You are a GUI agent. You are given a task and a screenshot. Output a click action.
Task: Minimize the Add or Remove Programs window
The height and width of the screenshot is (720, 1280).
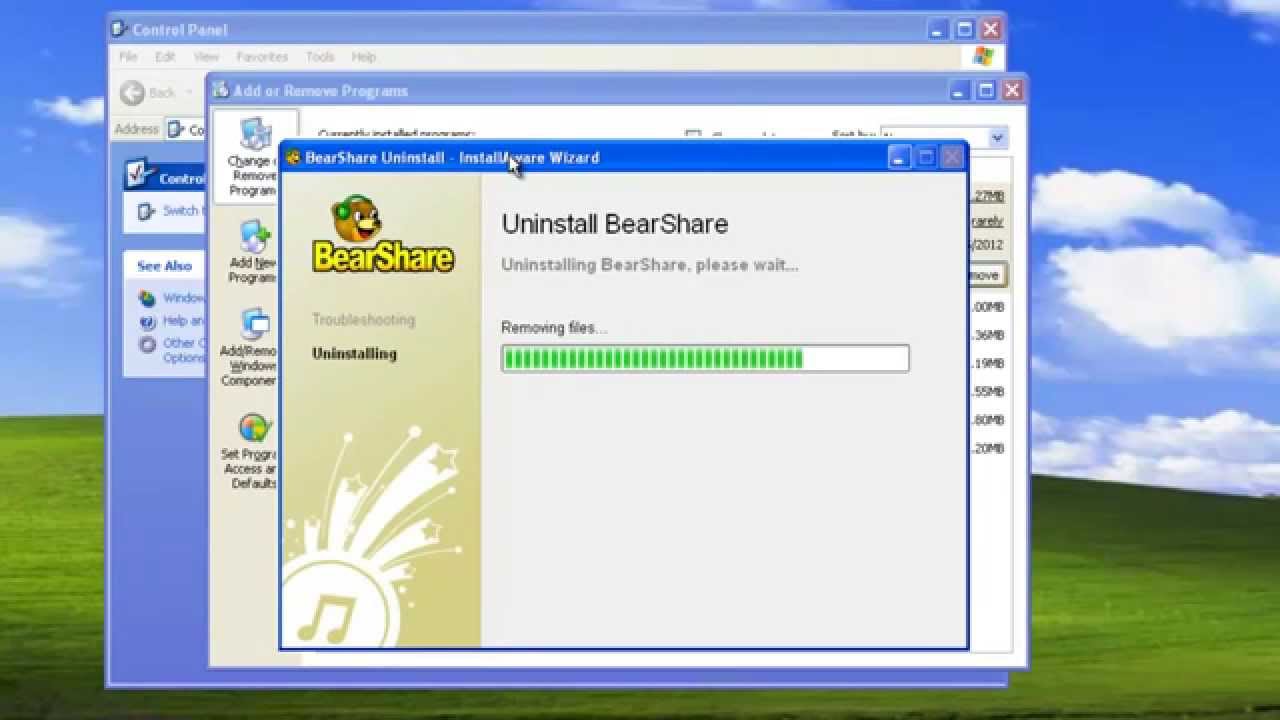(961, 90)
